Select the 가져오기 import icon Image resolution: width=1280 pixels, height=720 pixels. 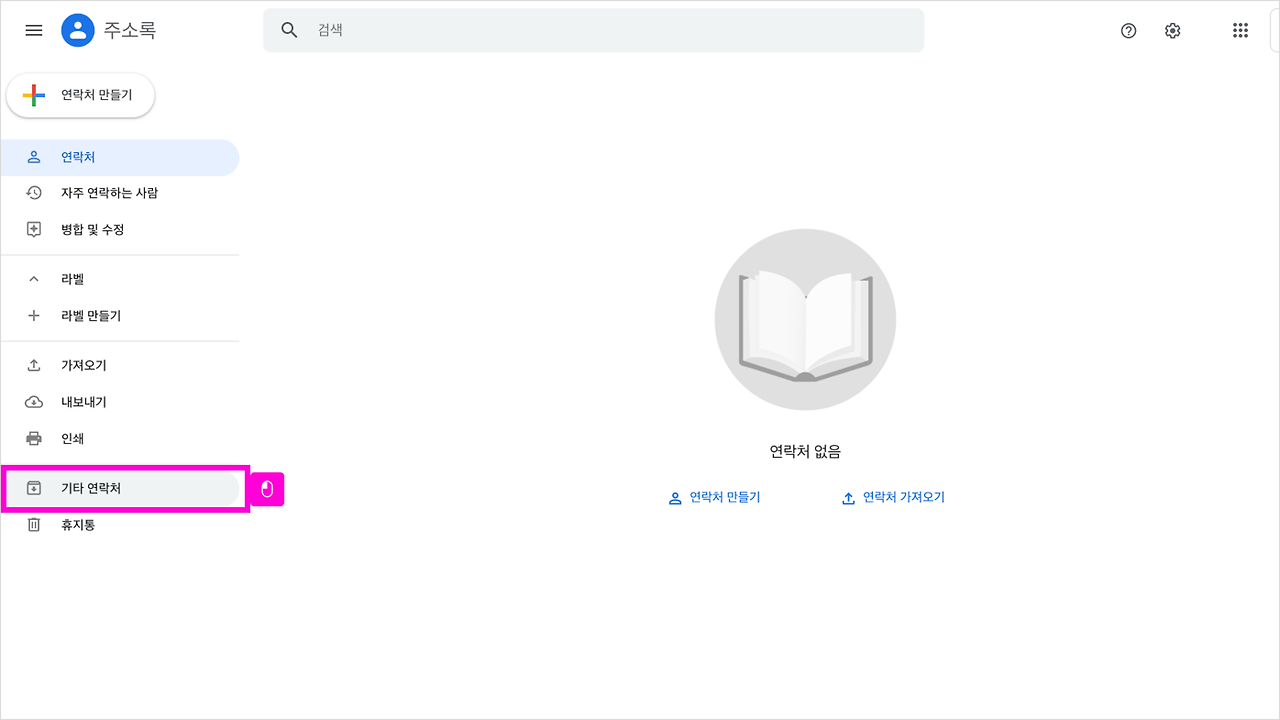33,364
